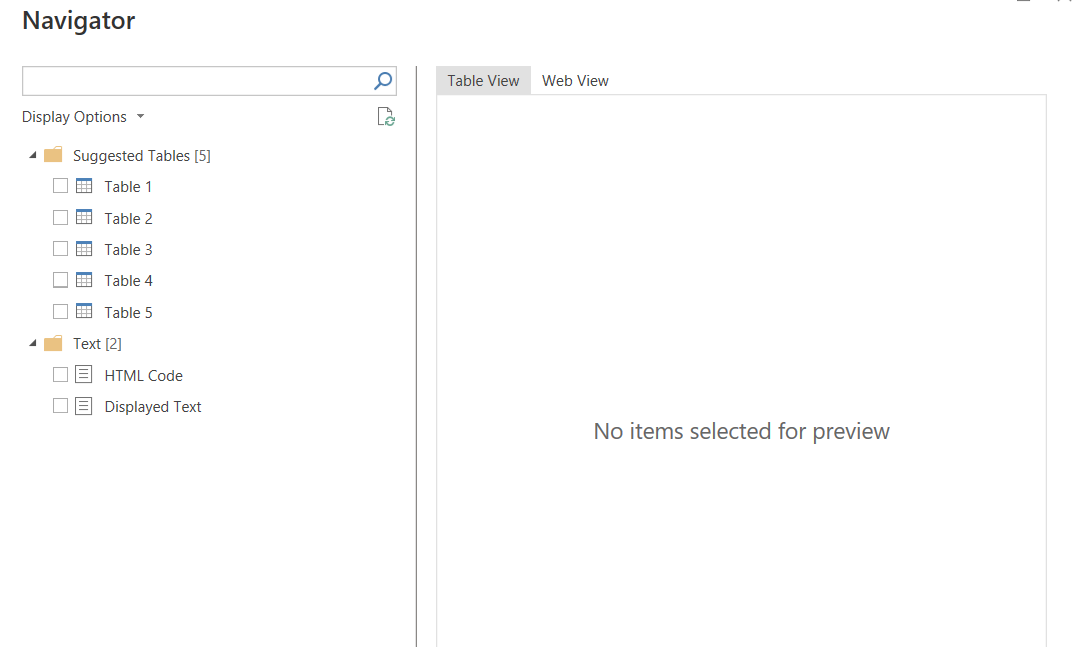Select the Table 3 label
The image size is (1083, 647).
coord(128,249)
